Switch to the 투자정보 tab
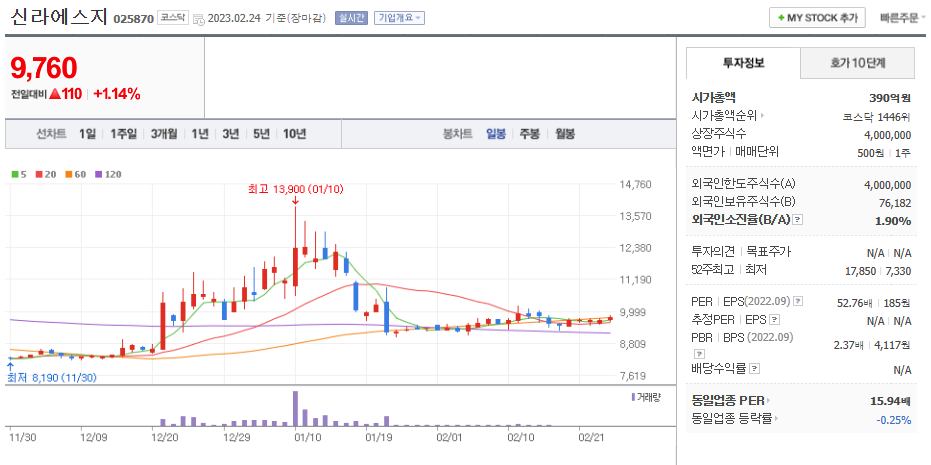 click(743, 62)
